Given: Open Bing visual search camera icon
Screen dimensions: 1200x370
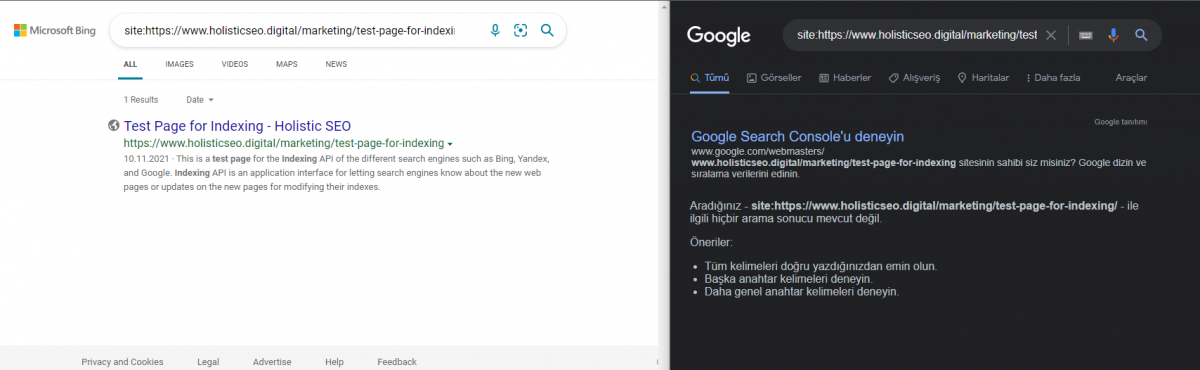Looking at the screenshot, I should pos(520,31).
